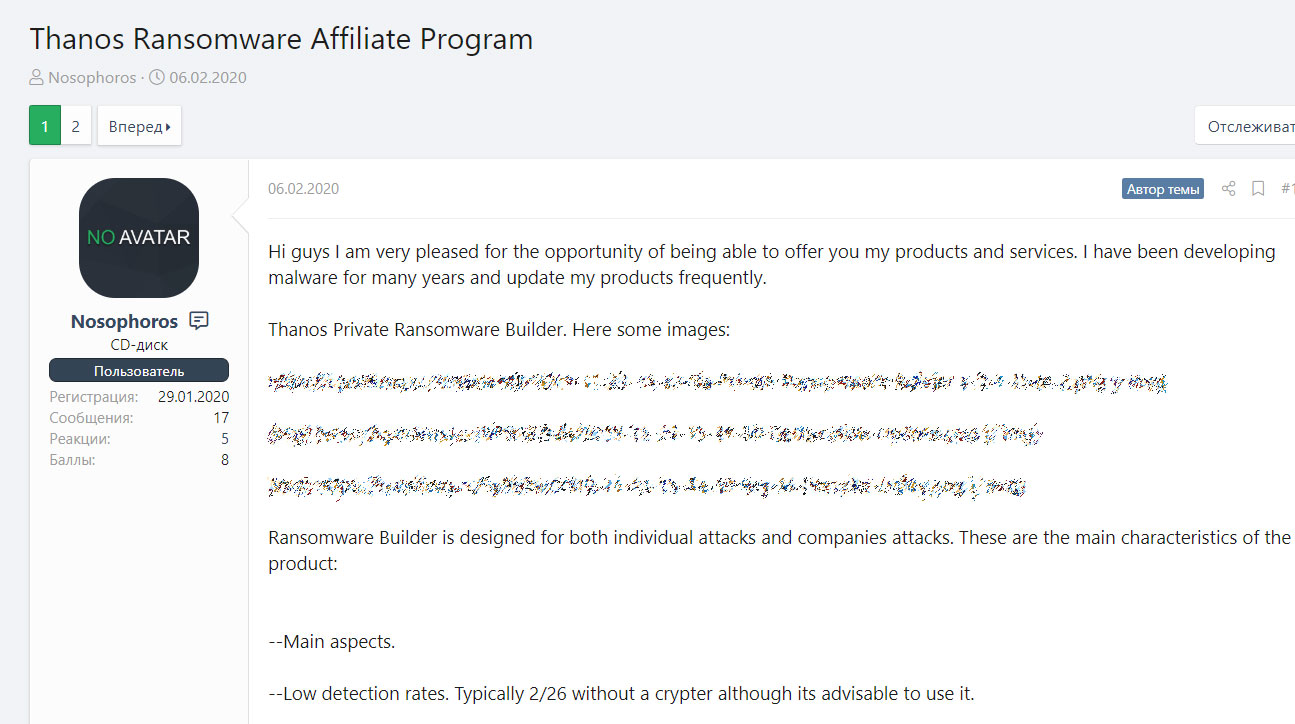The height and width of the screenshot is (724, 1295).
Task: Open the NO AVATAR profile picture
Action: tap(139, 238)
